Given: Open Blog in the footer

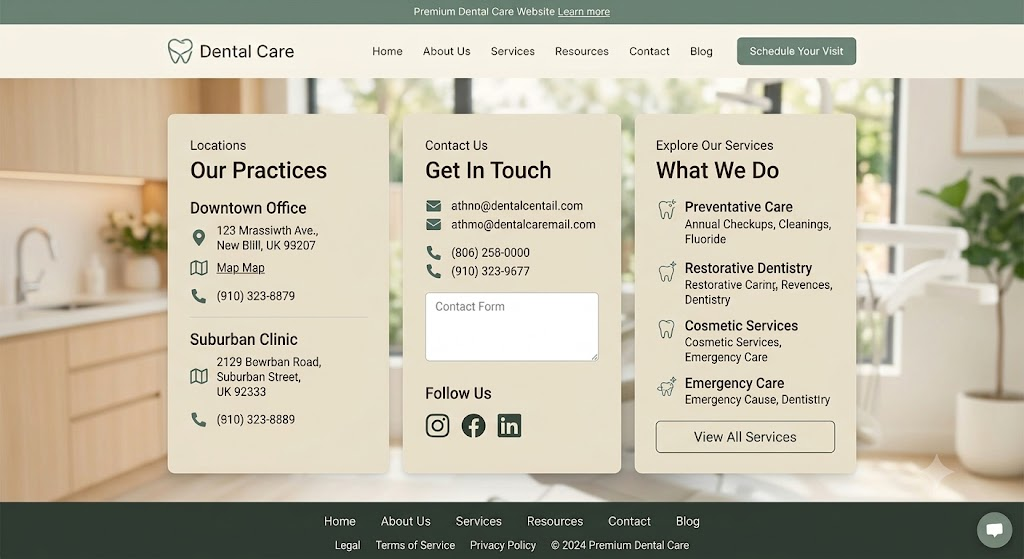Looking at the screenshot, I should 688,521.
